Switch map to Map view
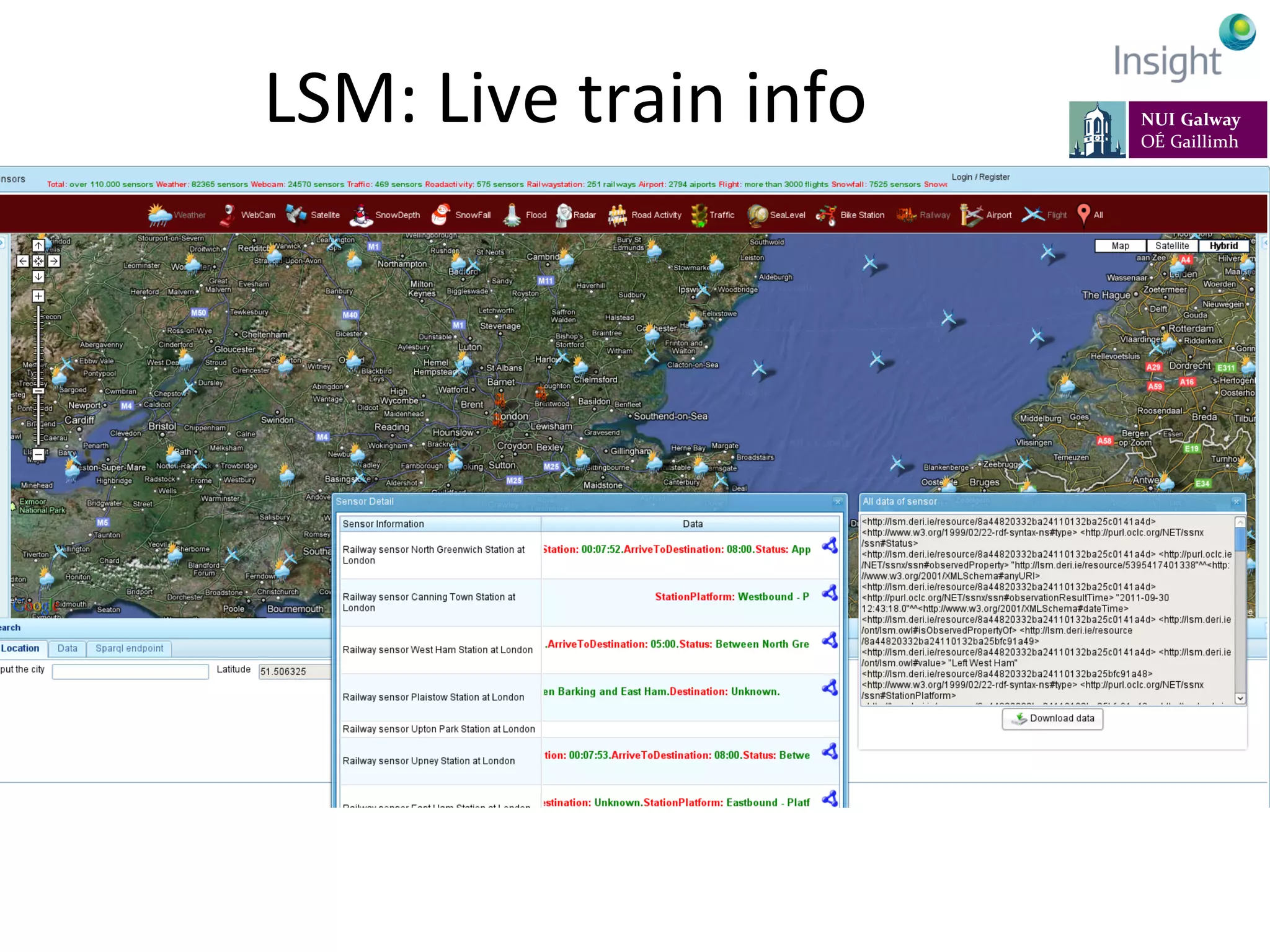The width and height of the screenshot is (1270, 952). pyautogui.click(x=1120, y=246)
